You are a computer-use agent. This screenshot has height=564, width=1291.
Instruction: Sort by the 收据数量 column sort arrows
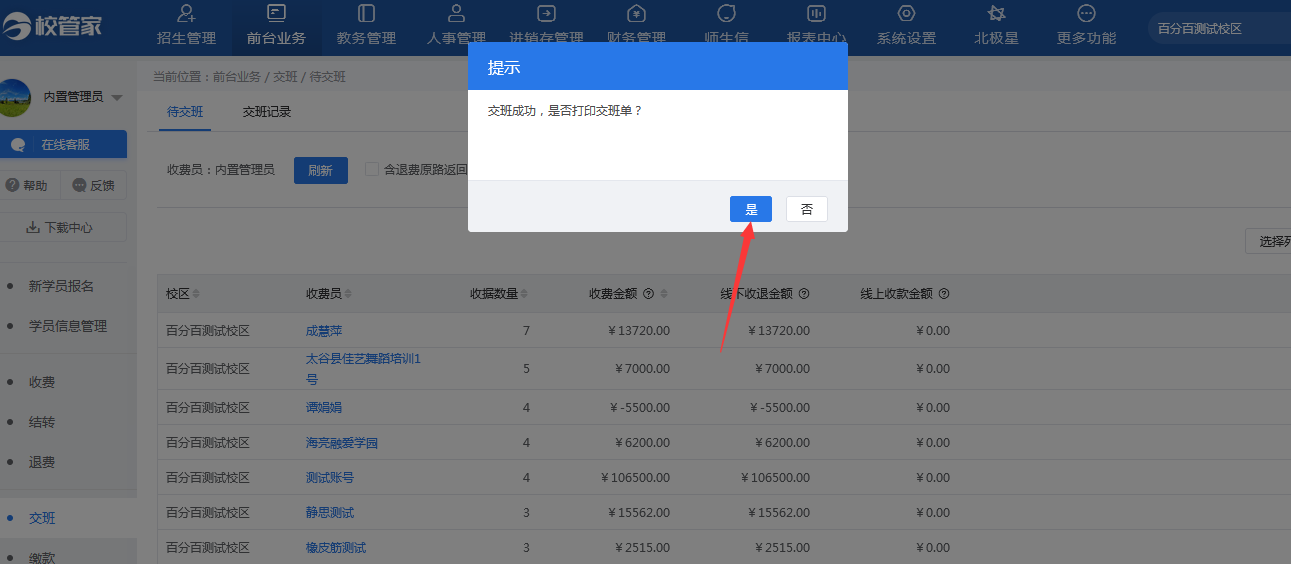pyautogui.click(x=524, y=294)
